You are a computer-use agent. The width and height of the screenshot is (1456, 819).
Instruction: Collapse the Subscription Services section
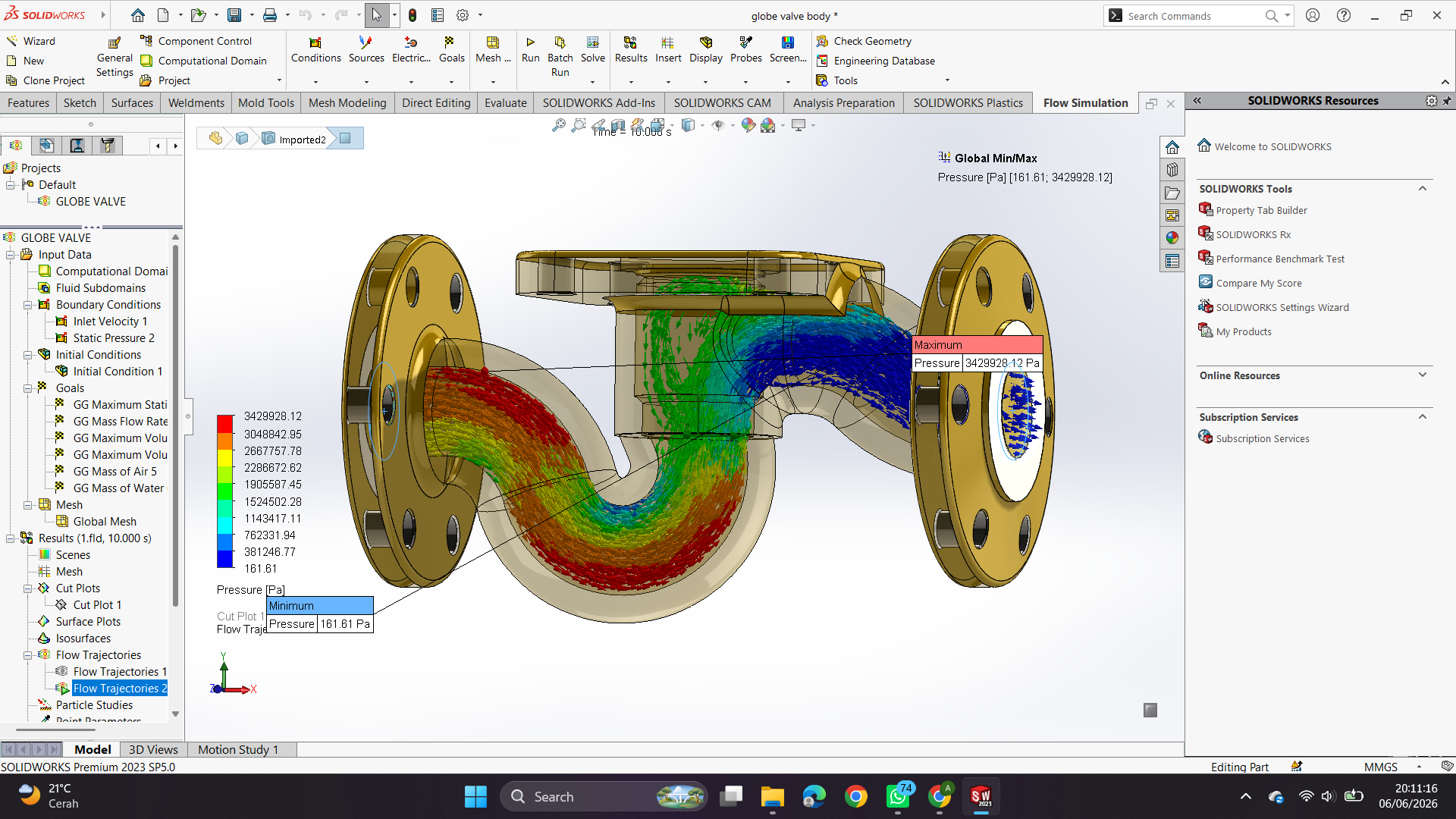pos(1423,417)
